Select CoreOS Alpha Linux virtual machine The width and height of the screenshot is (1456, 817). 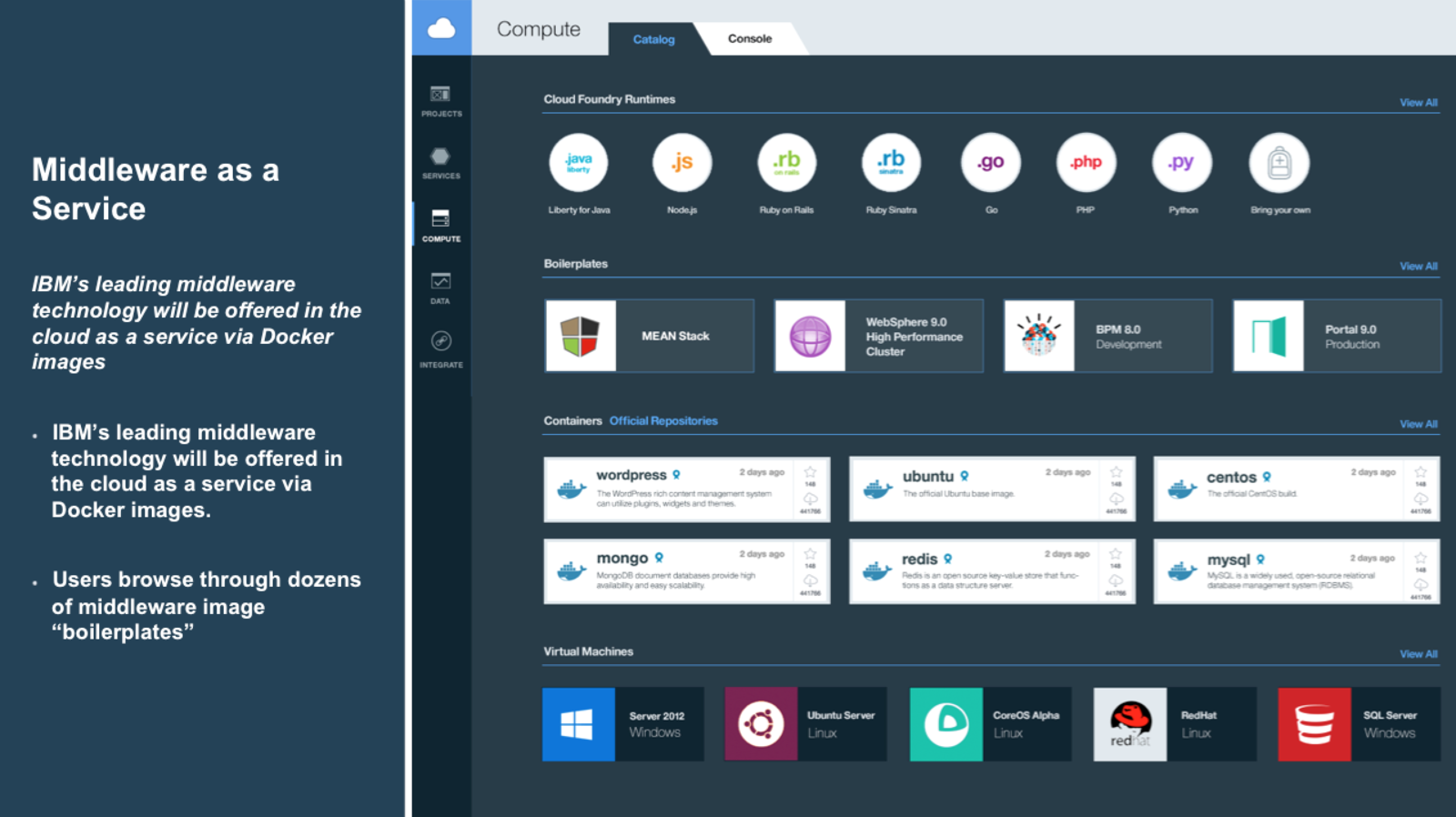click(x=991, y=724)
